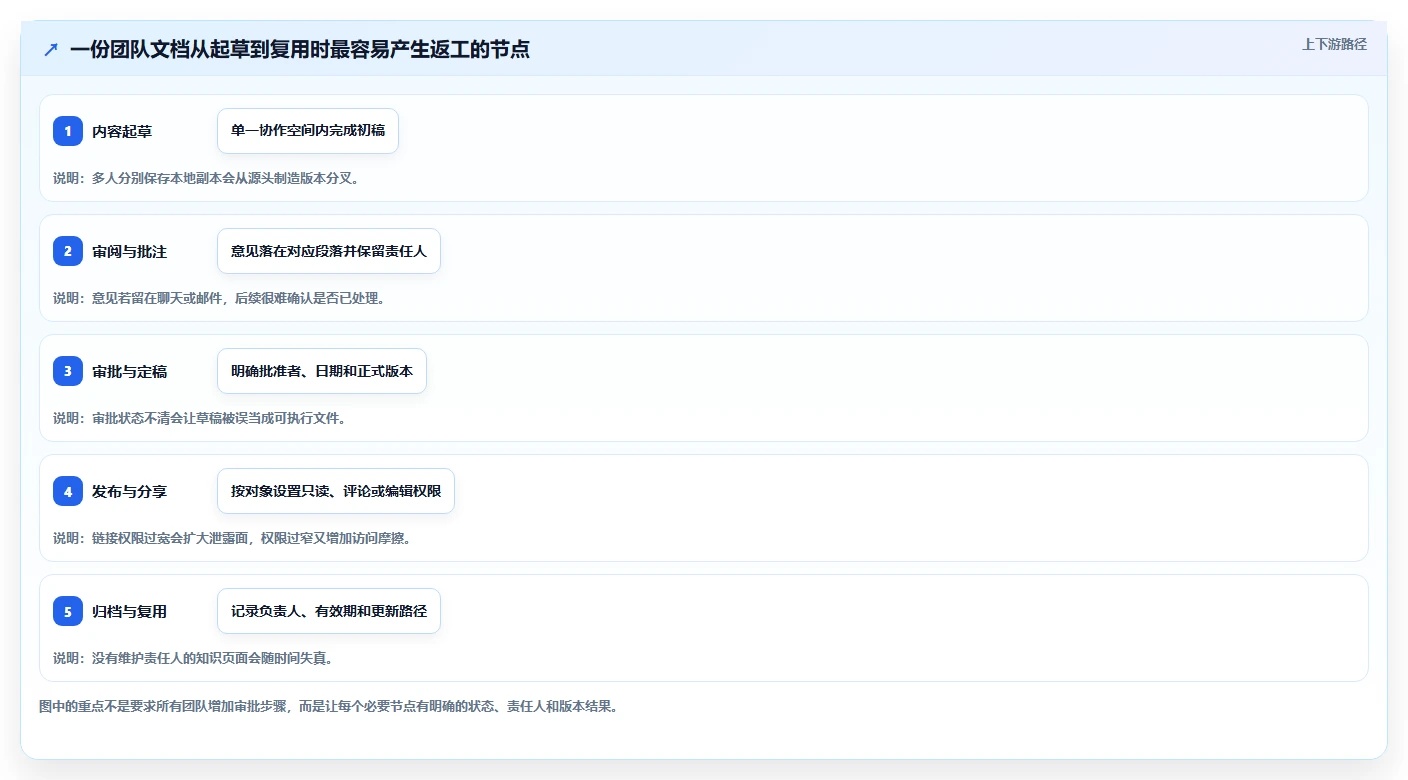The height and width of the screenshot is (780, 1408).
Task: Click the step 5 number badge
Action: click(x=68, y=611)
